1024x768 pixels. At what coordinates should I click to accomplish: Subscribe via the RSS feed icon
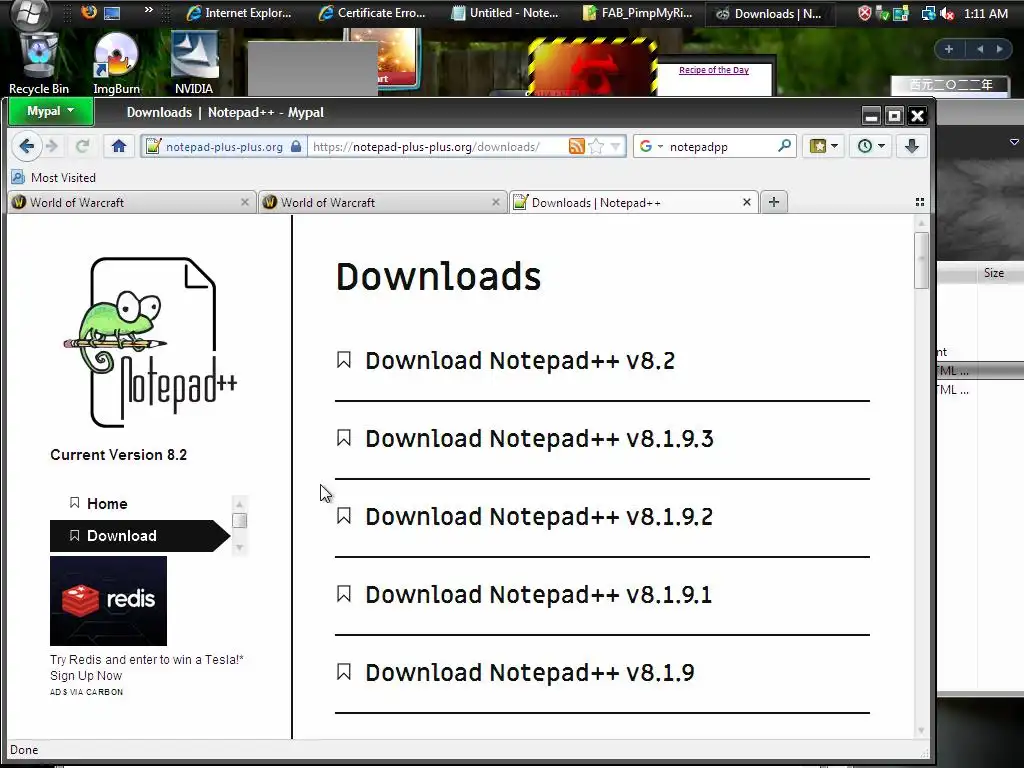[x=577, y=146]
